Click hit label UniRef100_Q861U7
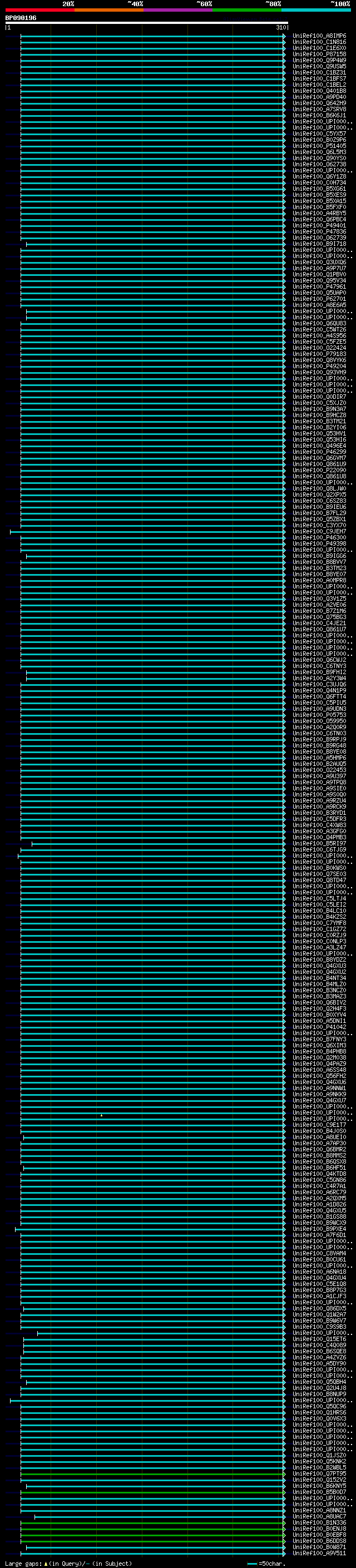Image resolution: width=356 pixels, height=1568 pixels. tap(319, 630)
